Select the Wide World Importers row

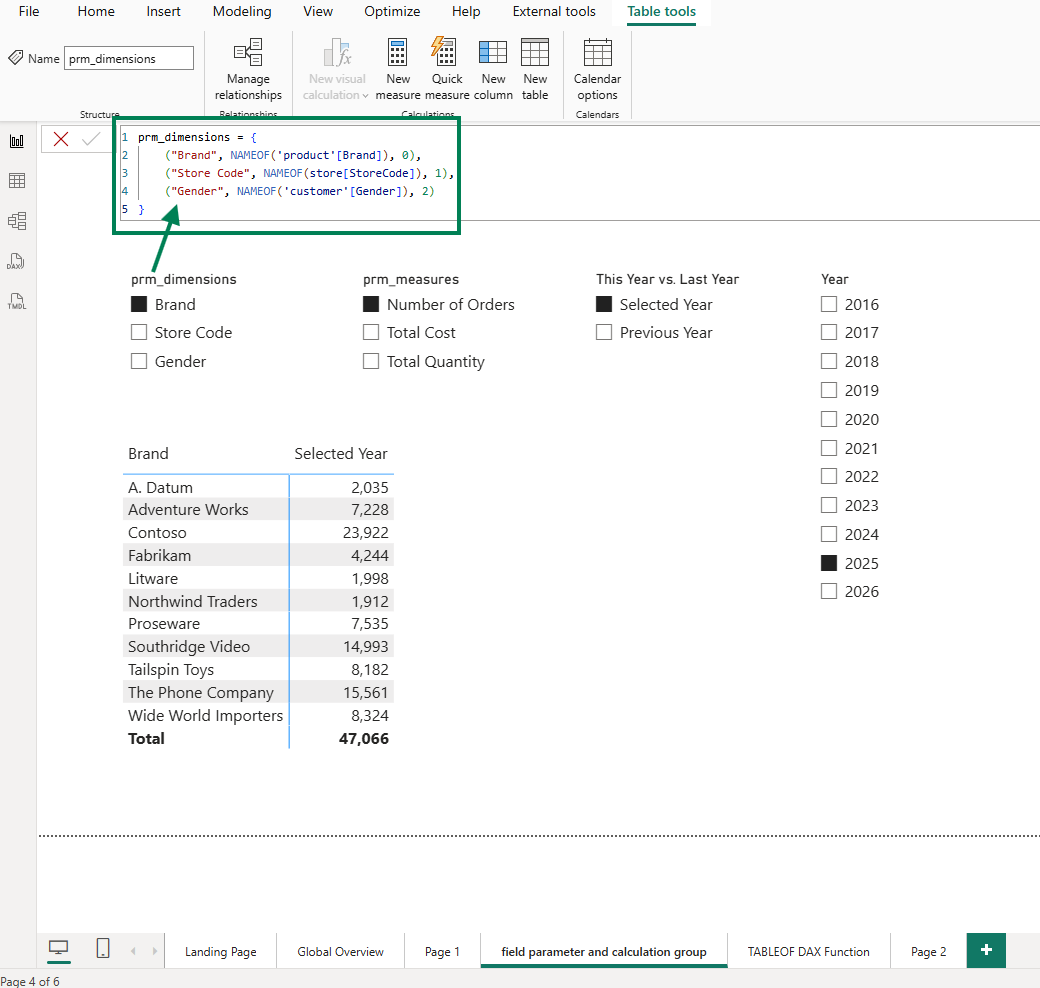(258, 715)
